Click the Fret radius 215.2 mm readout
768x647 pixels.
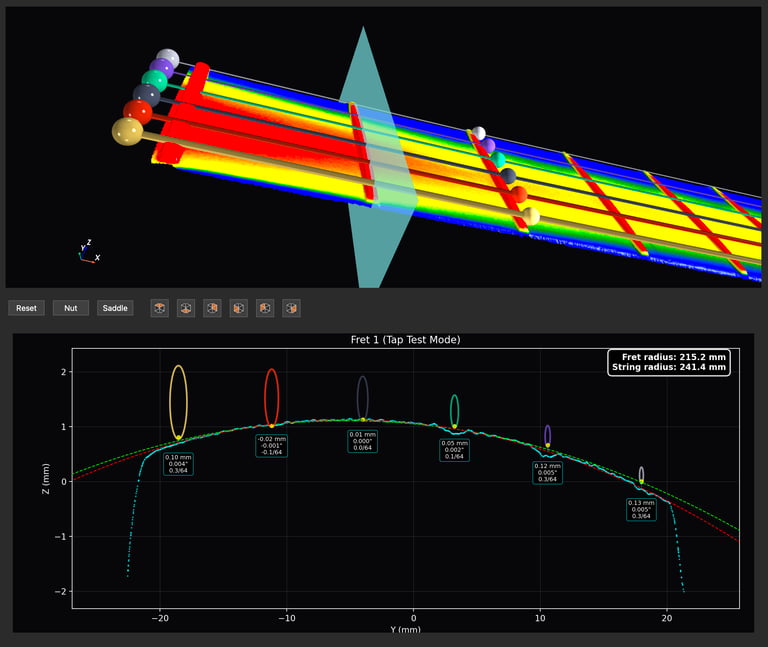[x=673, y=357]
